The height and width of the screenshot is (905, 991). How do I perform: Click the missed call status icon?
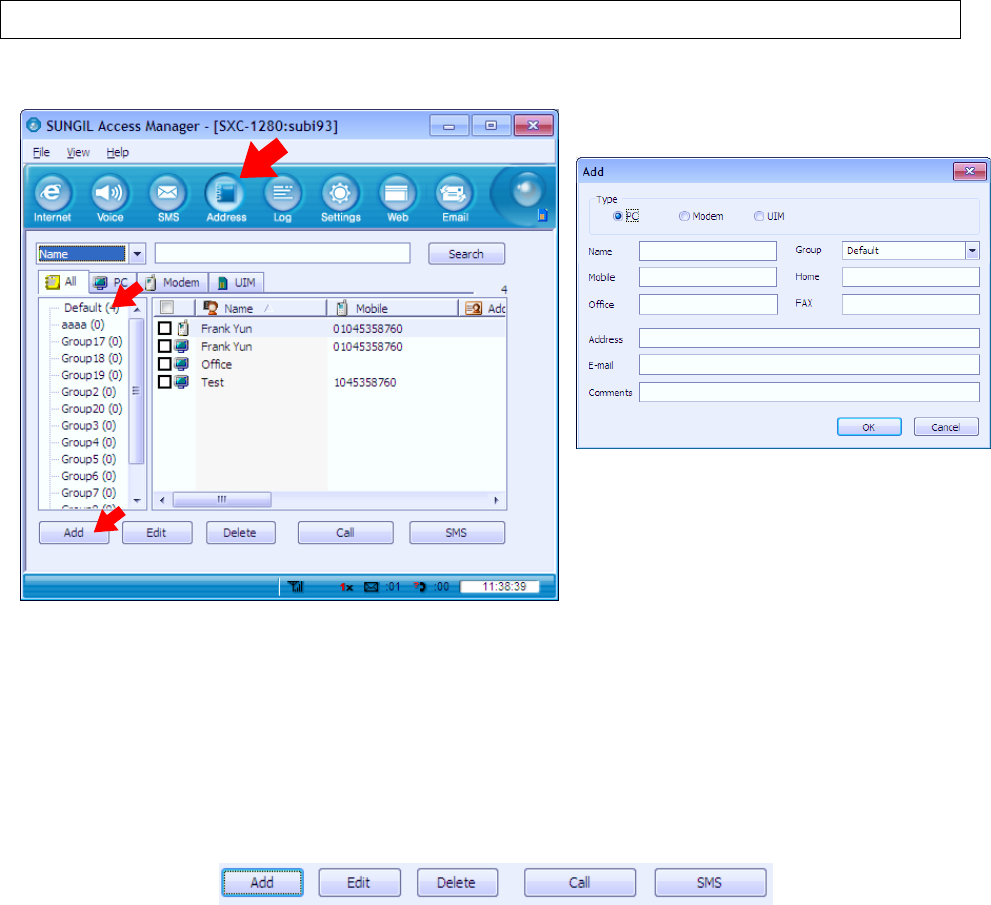point(420,587)
